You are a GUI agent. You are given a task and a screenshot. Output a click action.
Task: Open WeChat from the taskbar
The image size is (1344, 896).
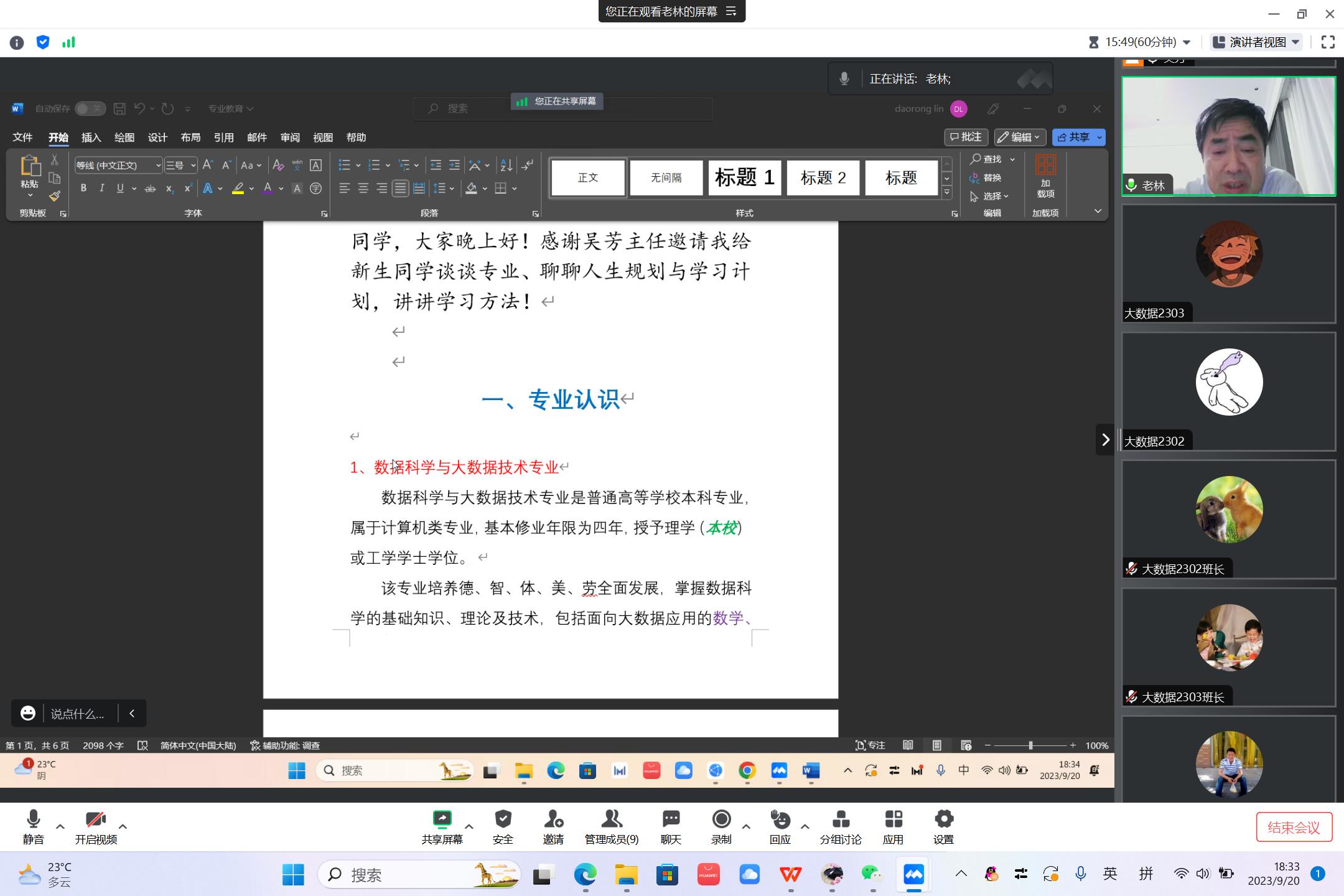871,875
